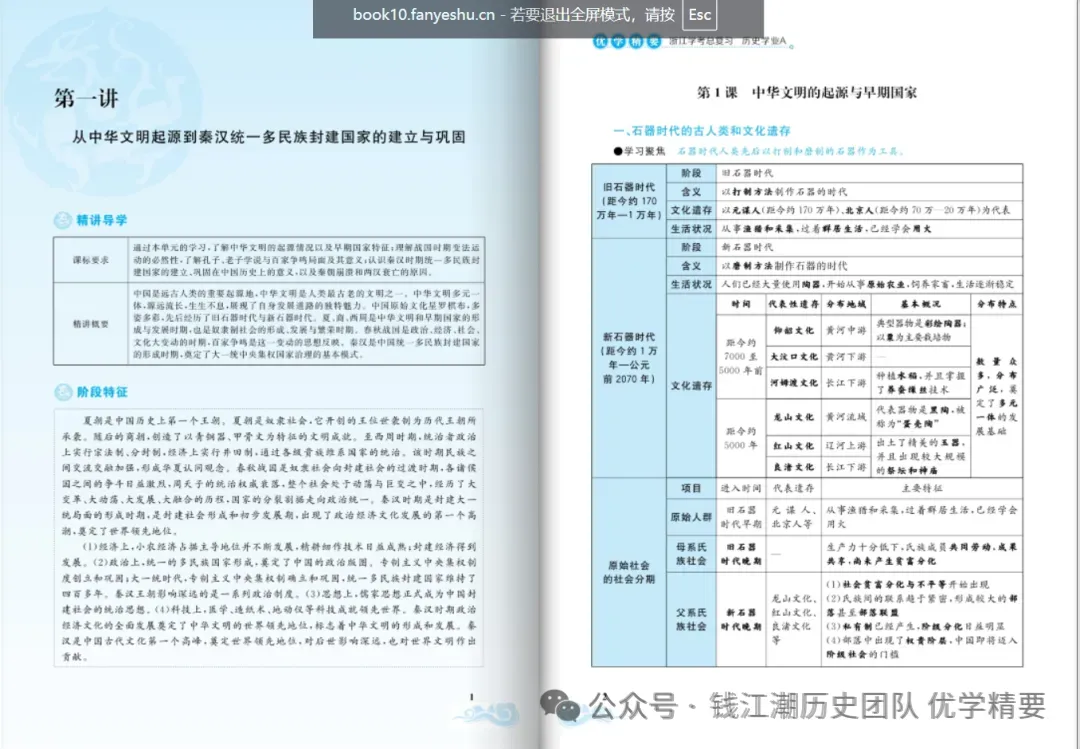Click the book10.fanyeshu.cn address text
Image resolution: width=1080 pixels, height=749 pixels.
point(424,14)
